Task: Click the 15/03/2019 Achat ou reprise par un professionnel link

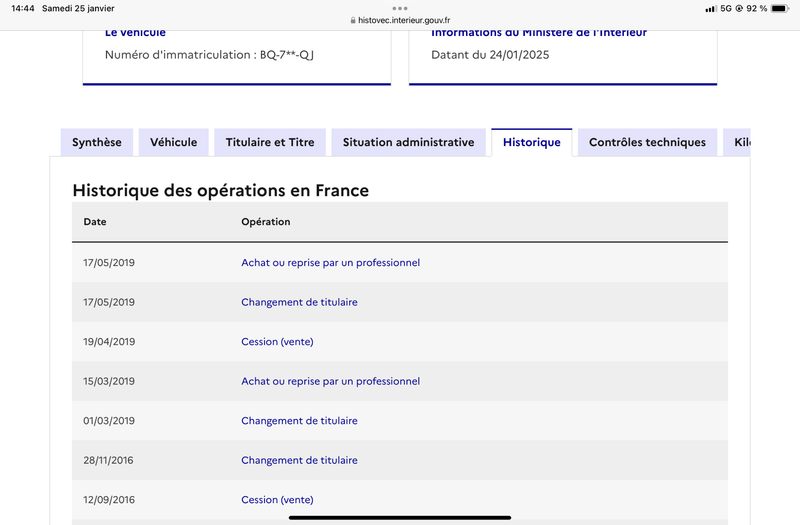Action: 331,381
